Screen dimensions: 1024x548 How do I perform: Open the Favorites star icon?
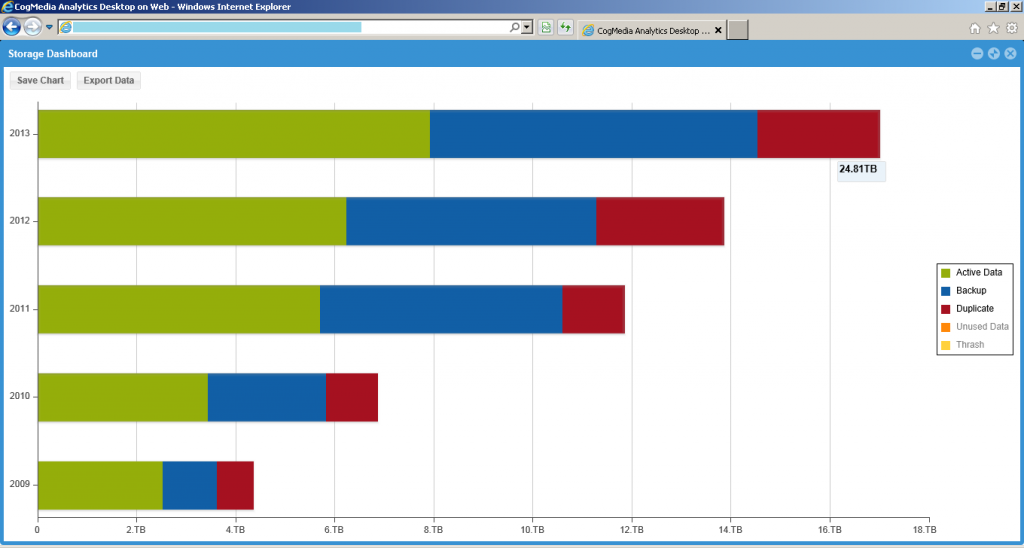(993, 29)
